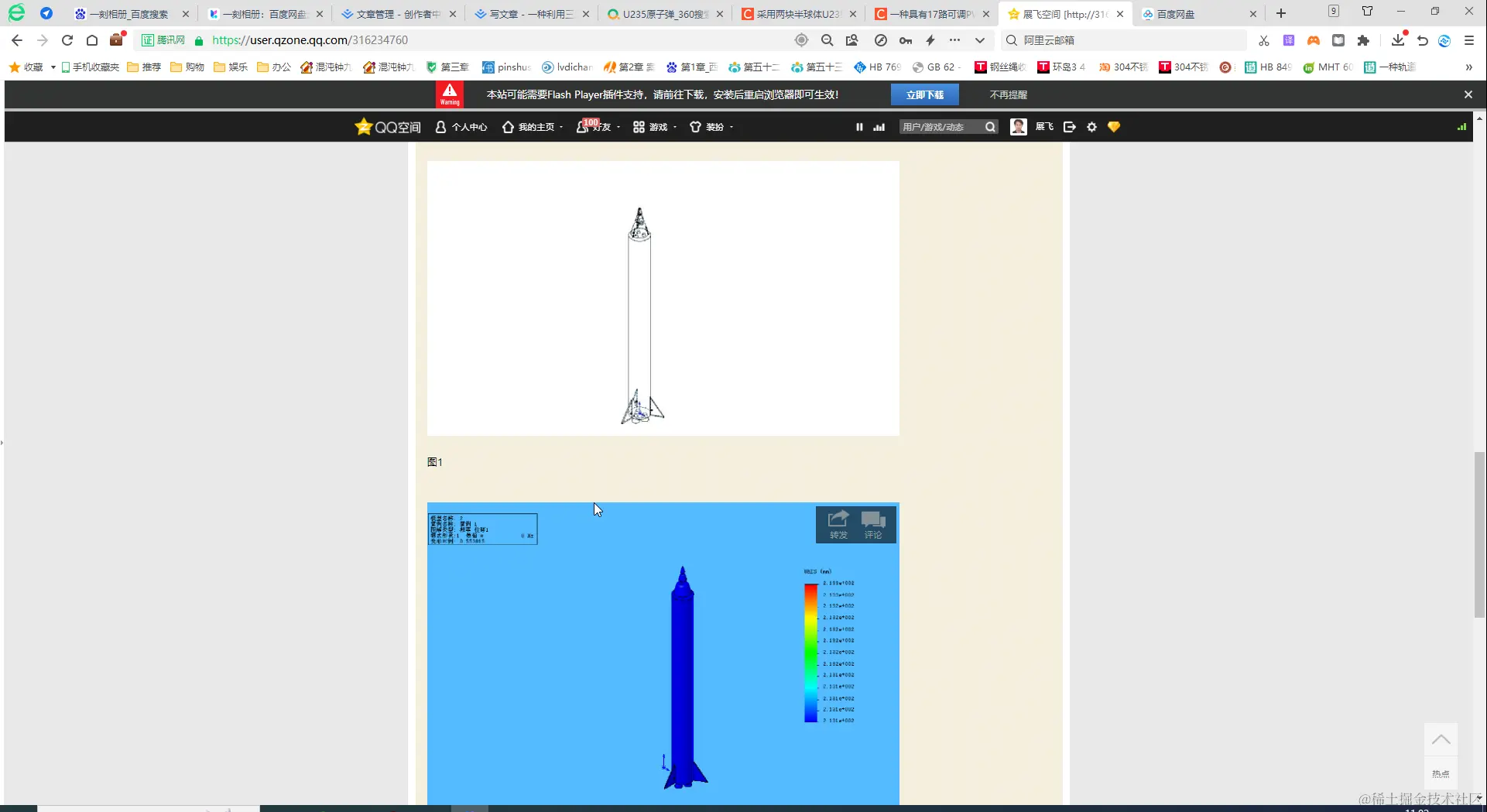Click the yellow diamond VIP icon

coord(1114,127)
